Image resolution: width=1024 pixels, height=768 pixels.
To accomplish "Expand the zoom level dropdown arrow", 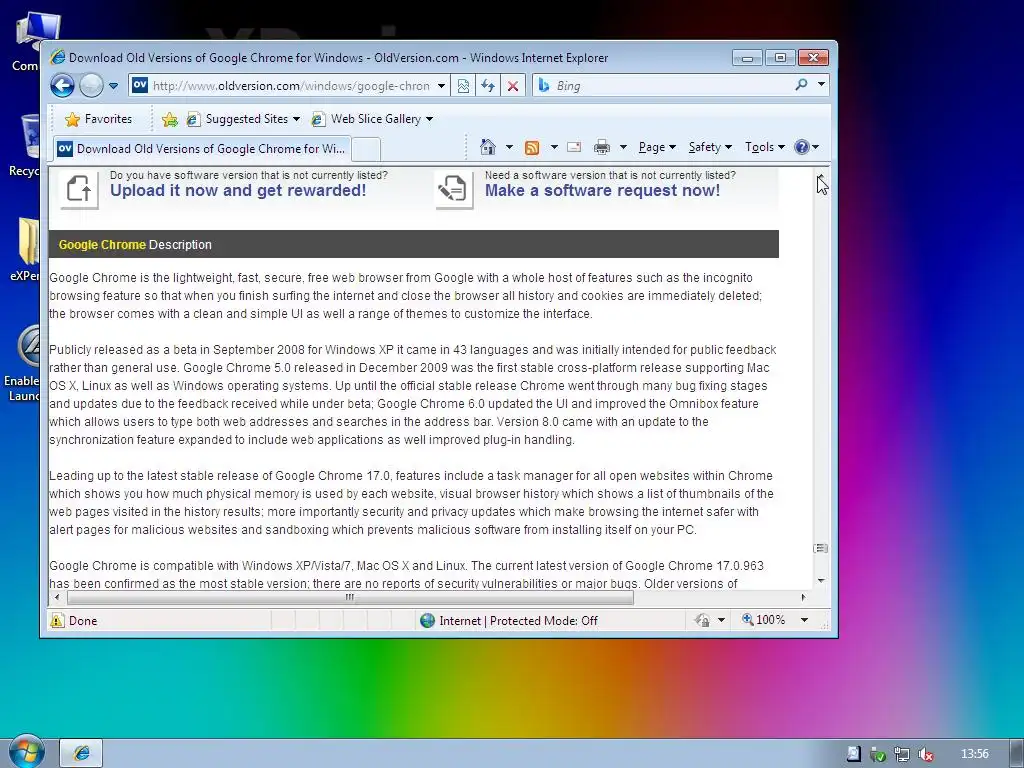I will tap(805, 620).
